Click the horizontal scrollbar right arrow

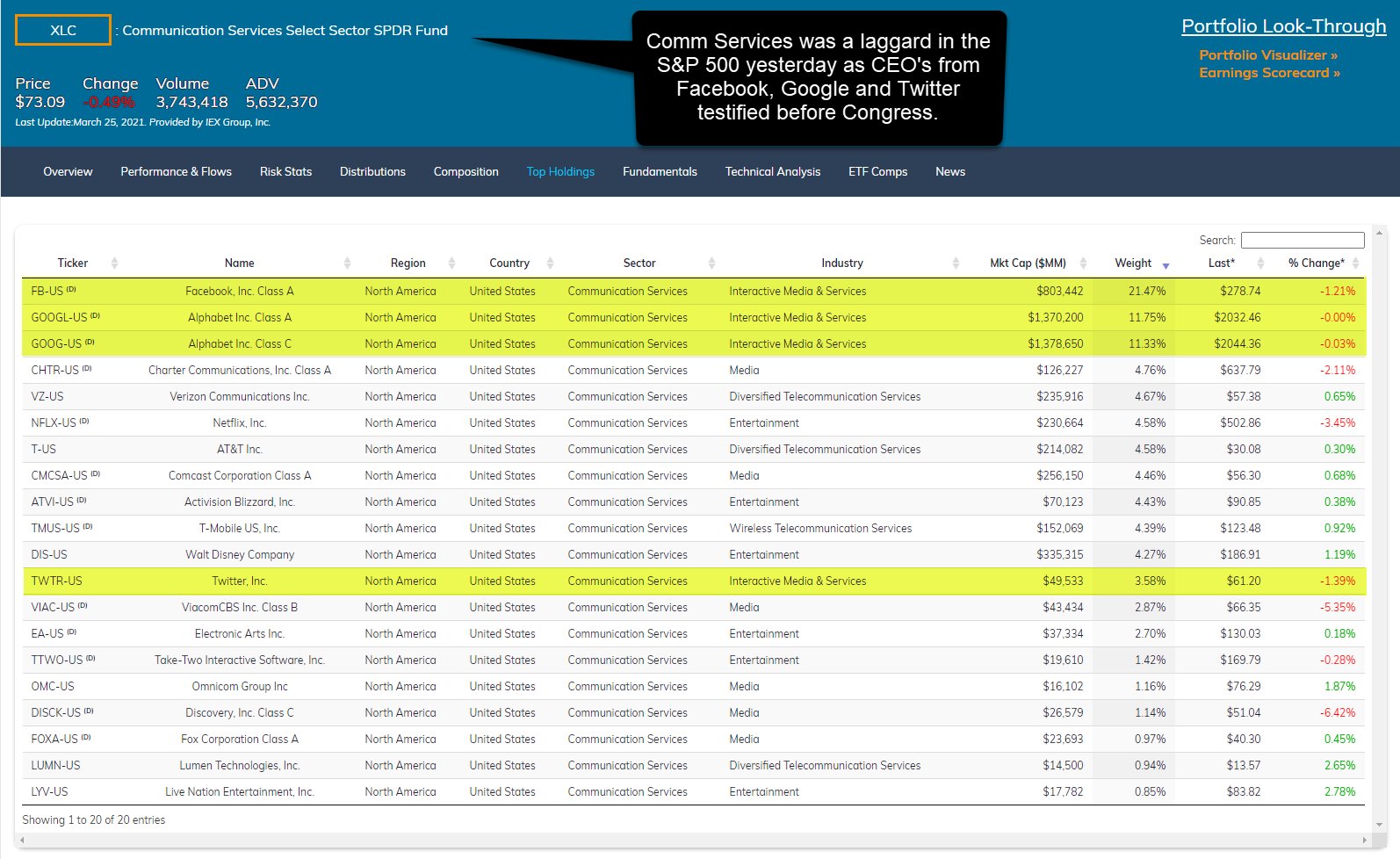[1365, 841]
